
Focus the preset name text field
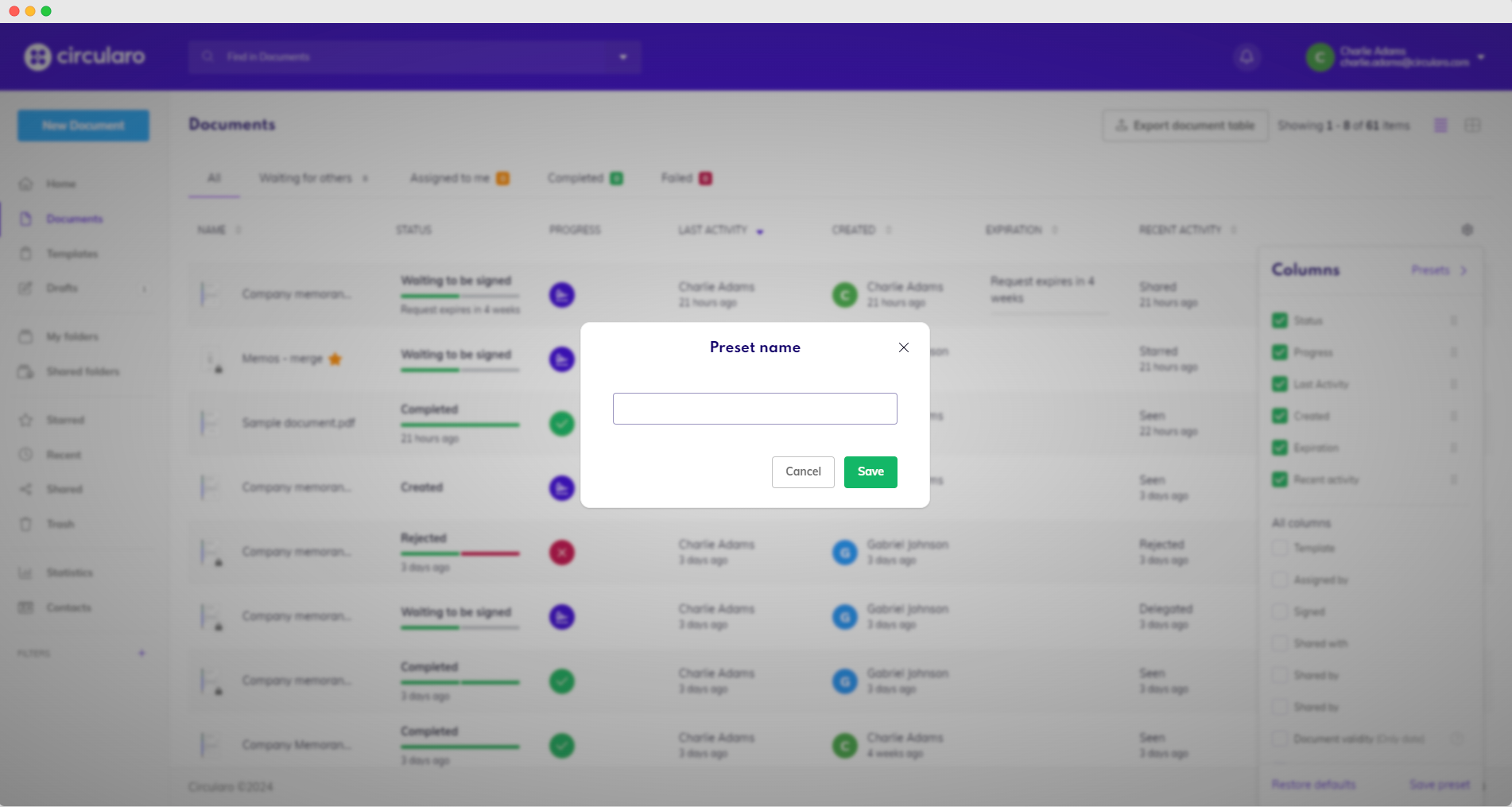tap(754, 409)
